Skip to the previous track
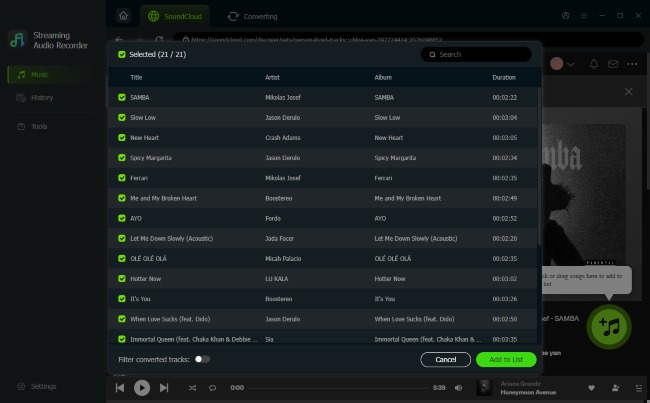The height and width of the screenshot is (403, 650). [120, 388]
